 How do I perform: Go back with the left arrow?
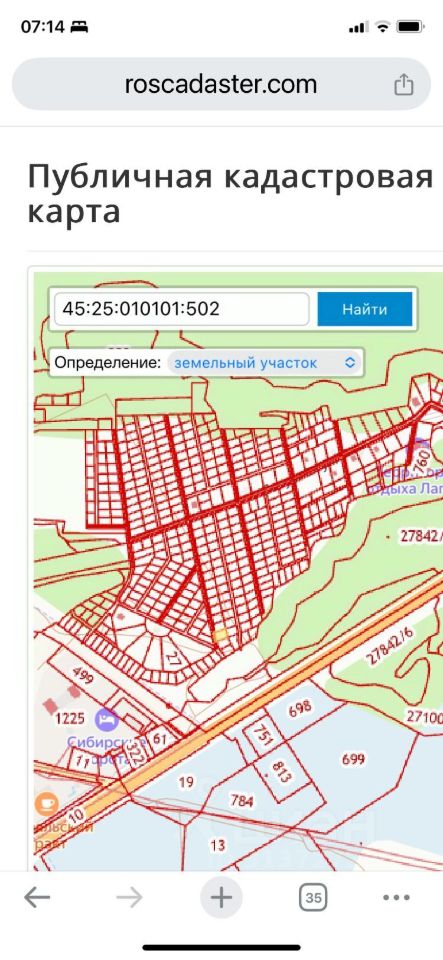[x=37, y=898]
